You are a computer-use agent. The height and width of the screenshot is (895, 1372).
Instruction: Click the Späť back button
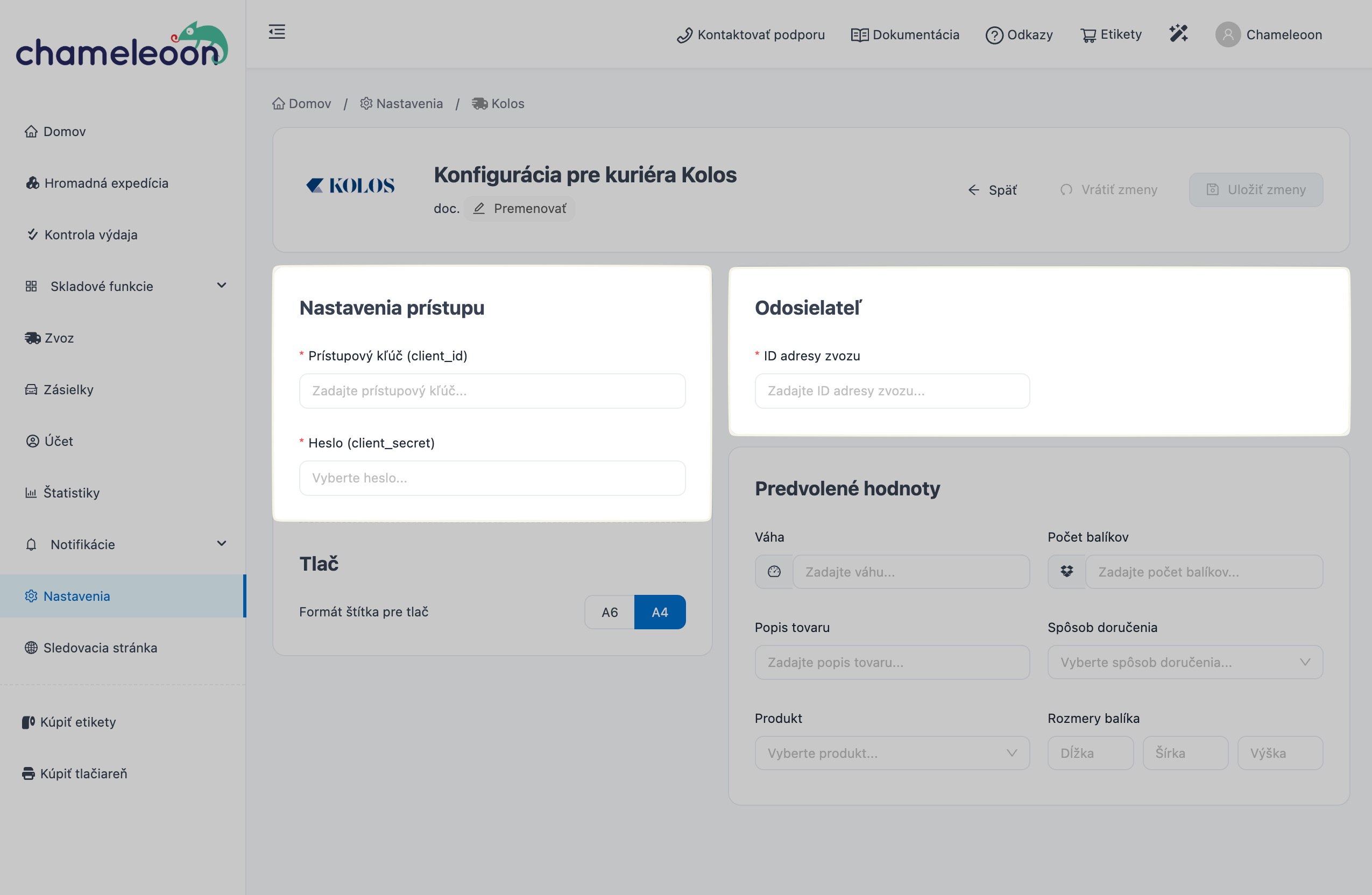click(993, 190)
